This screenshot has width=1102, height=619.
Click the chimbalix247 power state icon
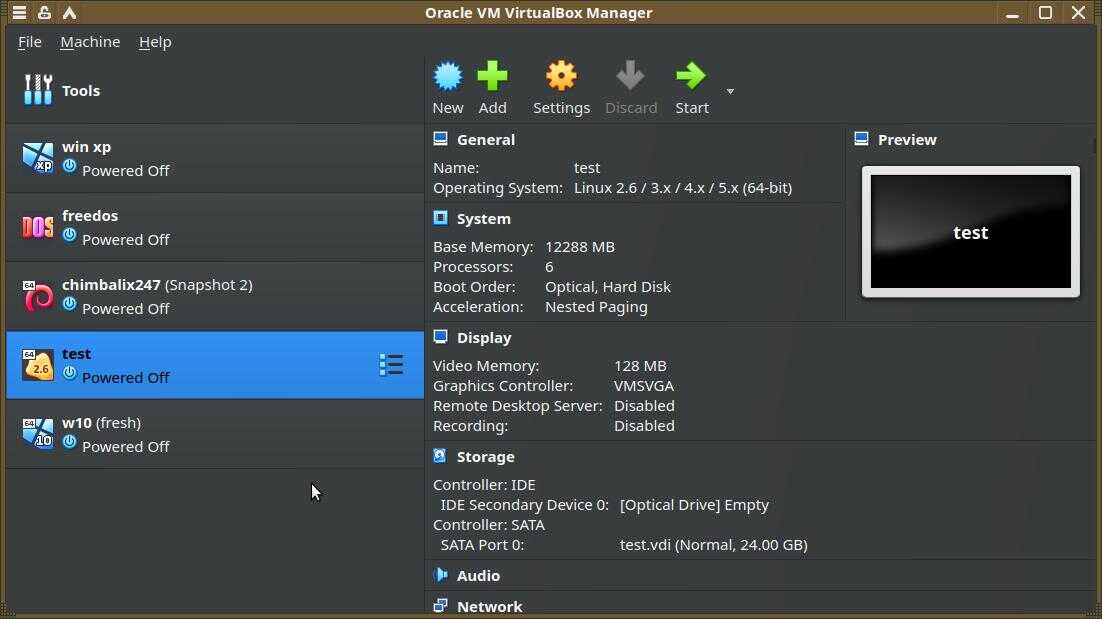click(x=70, y=304)
